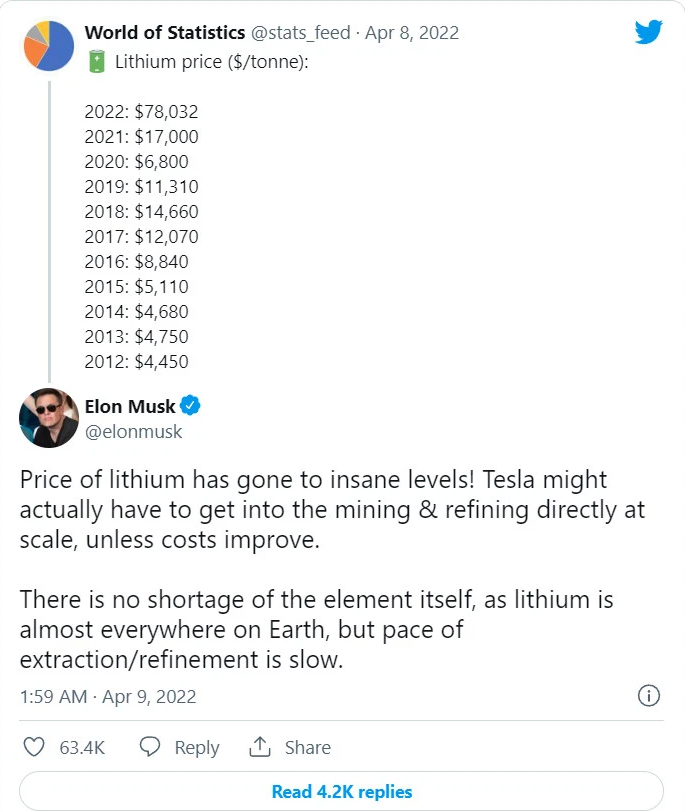
Task: Click the share upload arrow icon
Action: coord(260,747)
